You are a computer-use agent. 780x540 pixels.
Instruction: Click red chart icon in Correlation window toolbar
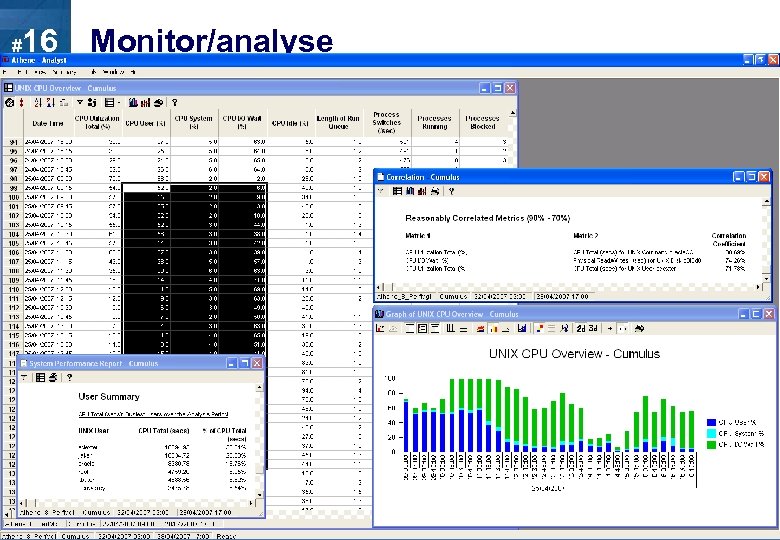pos(422,191)
